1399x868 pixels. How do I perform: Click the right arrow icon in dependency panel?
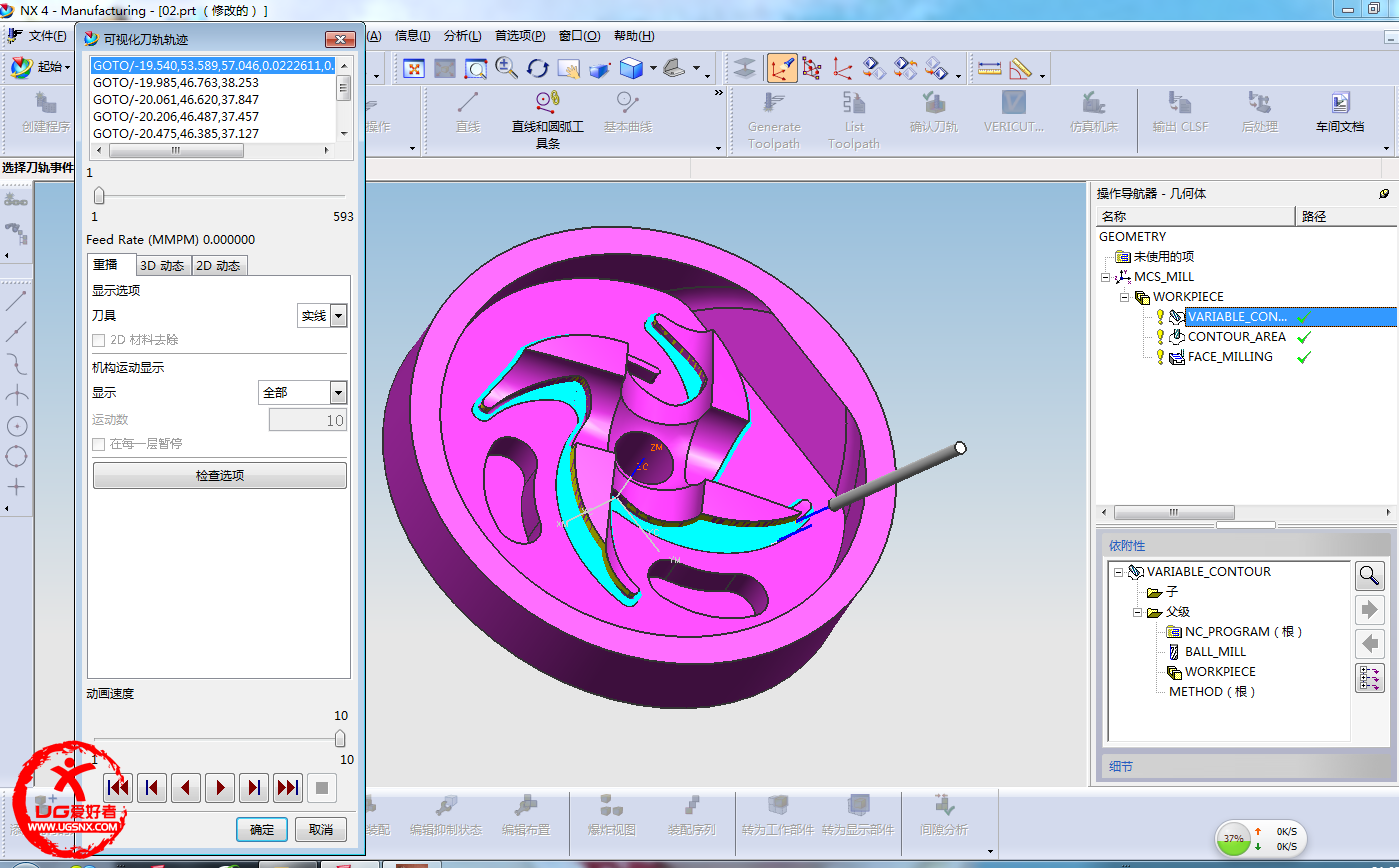pyautogui.click(x=1369, y=609)
